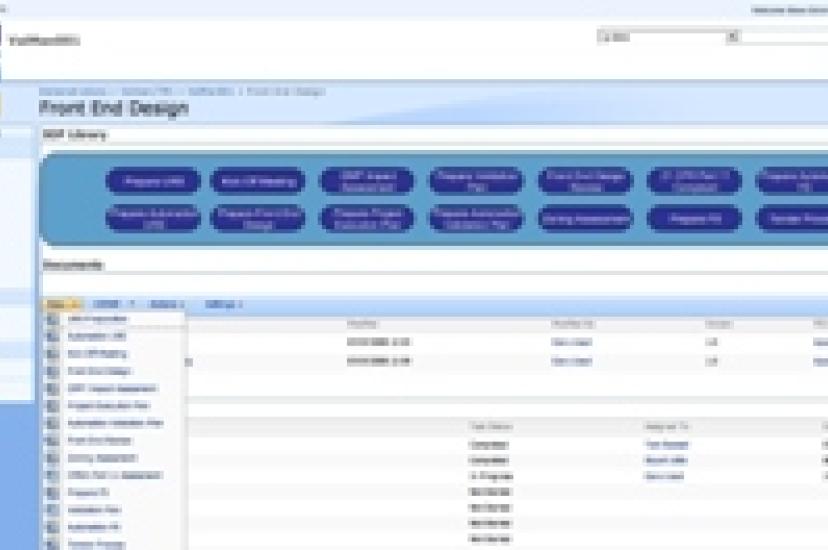The image size is (828, 550).
Task: Click the Prepare Validation Plan button
Action: click(476, 181)
